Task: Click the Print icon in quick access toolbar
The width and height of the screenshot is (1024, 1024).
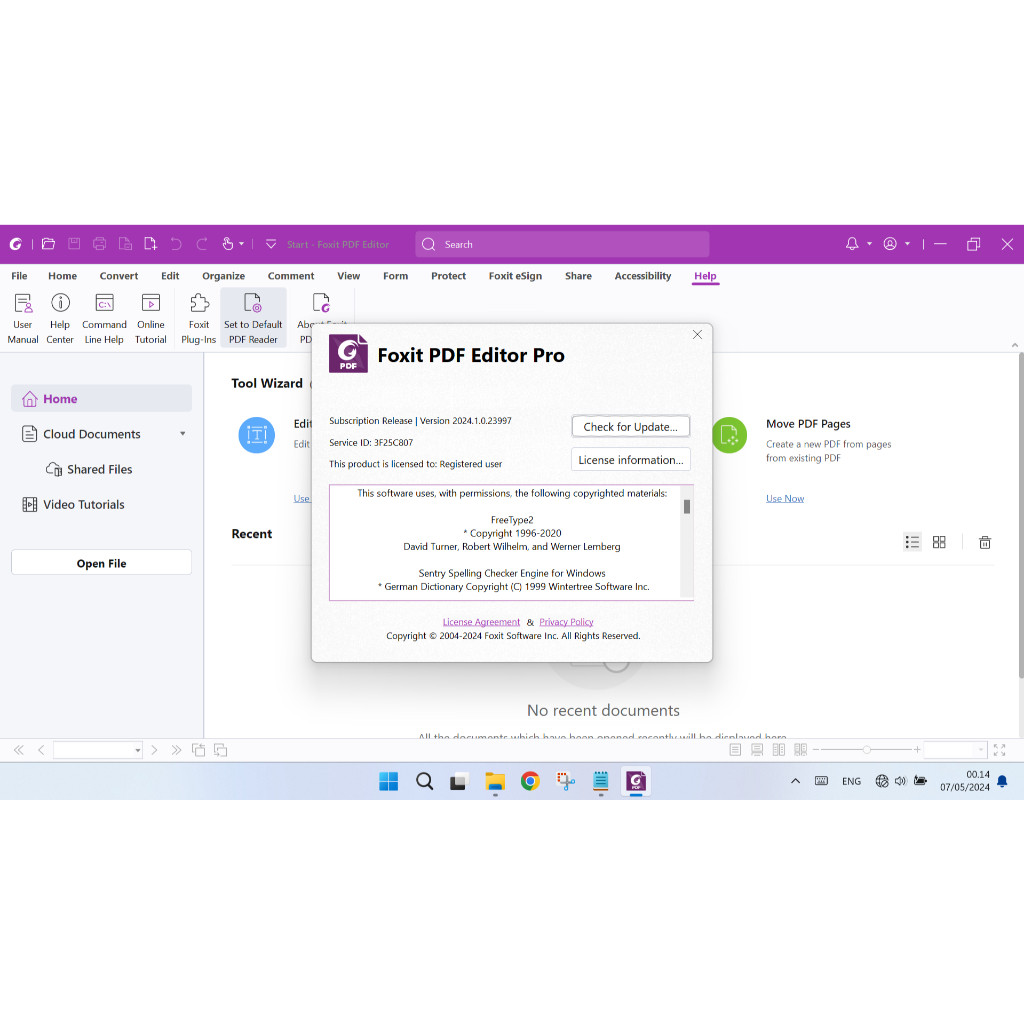Action: coord(99,243)
